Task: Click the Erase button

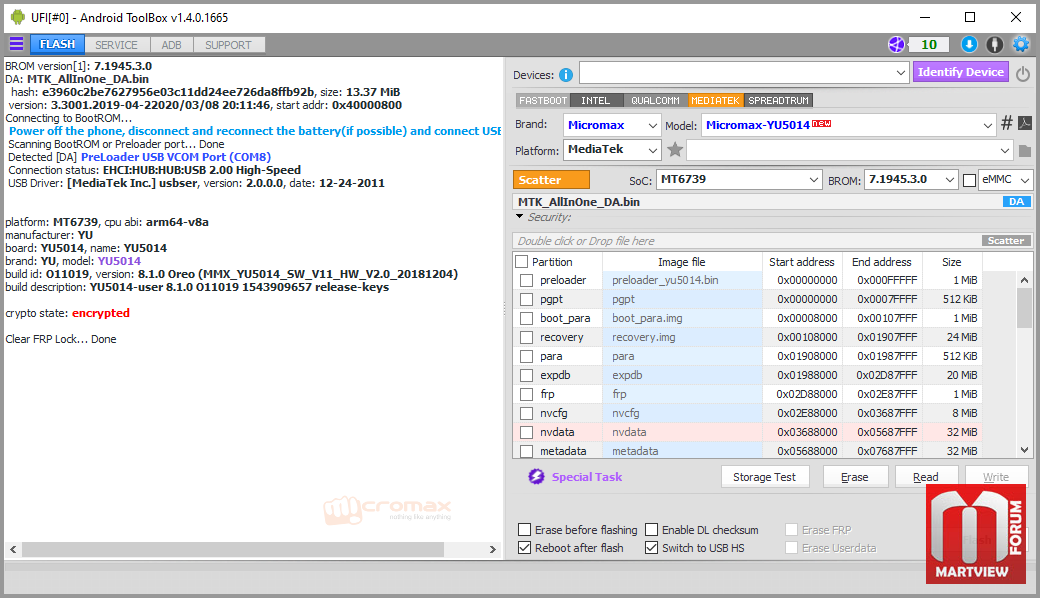Action: tap(854, 477)
